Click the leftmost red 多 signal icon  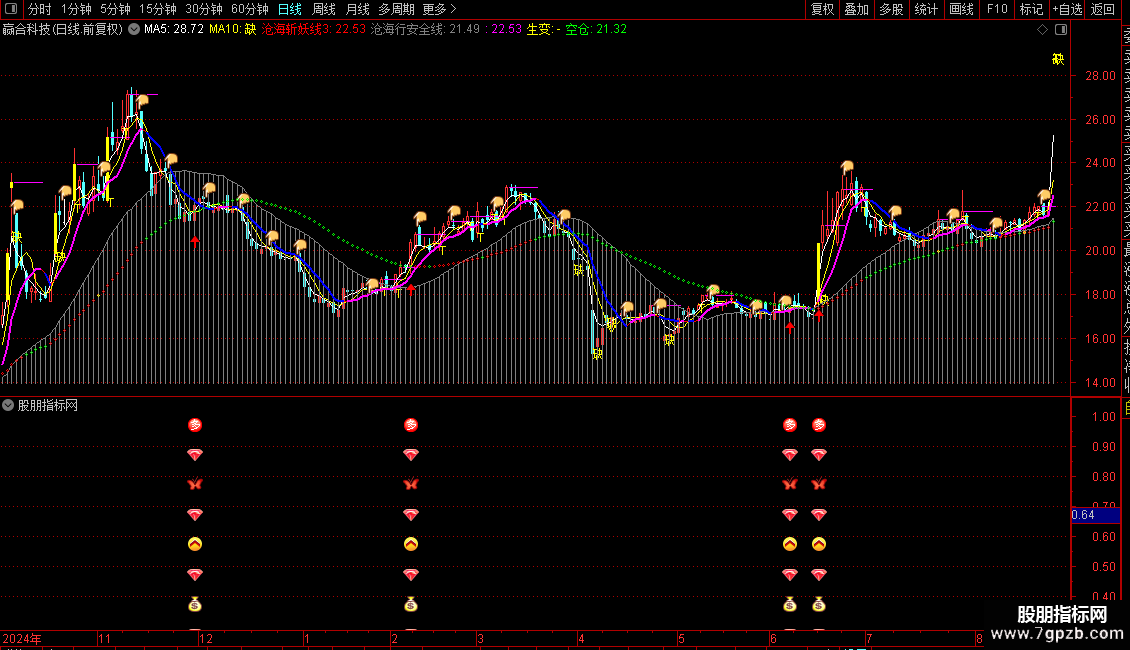(x=195, y=425)
